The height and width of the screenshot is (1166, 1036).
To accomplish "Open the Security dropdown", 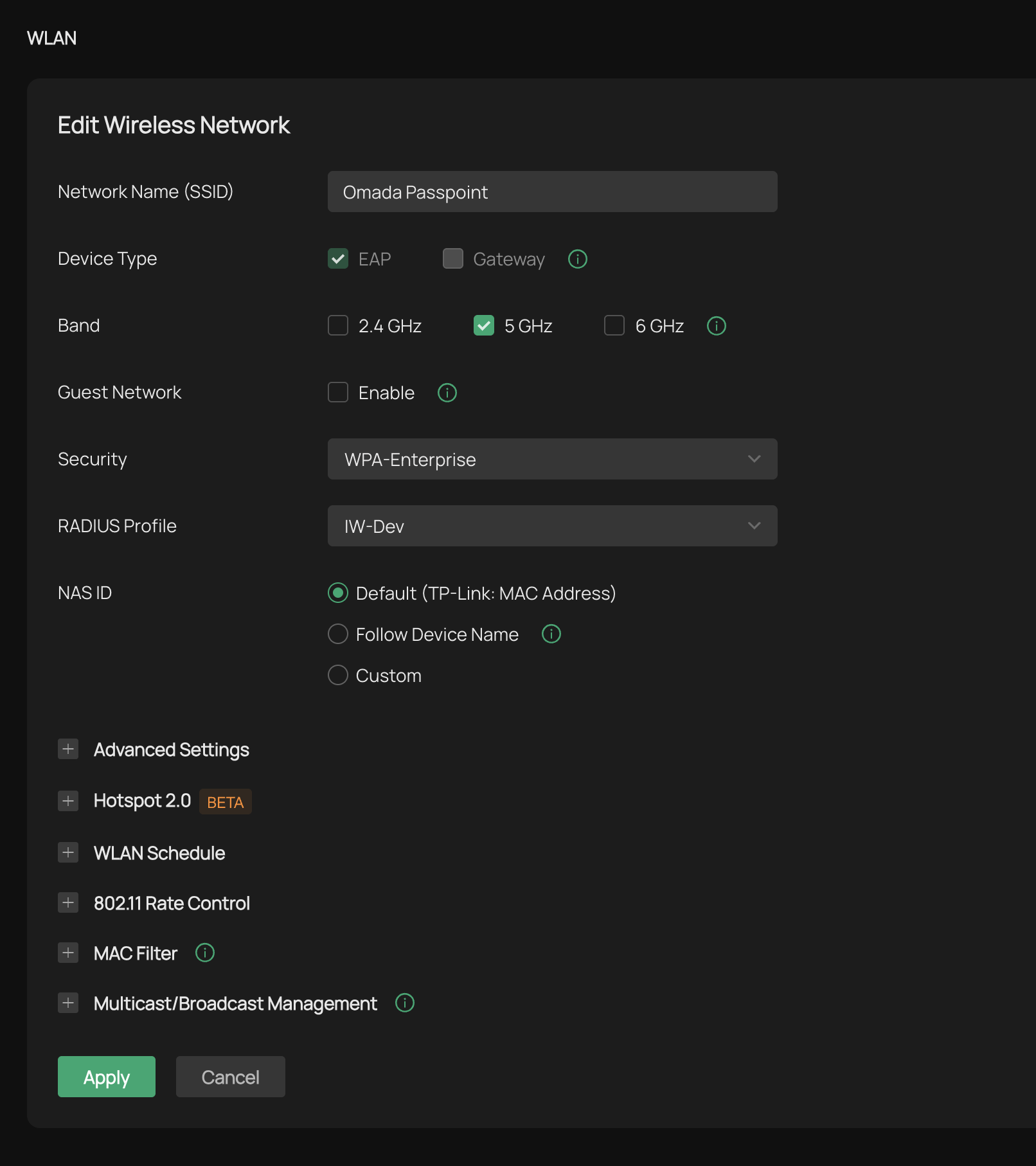I will (x=553, y=459).
